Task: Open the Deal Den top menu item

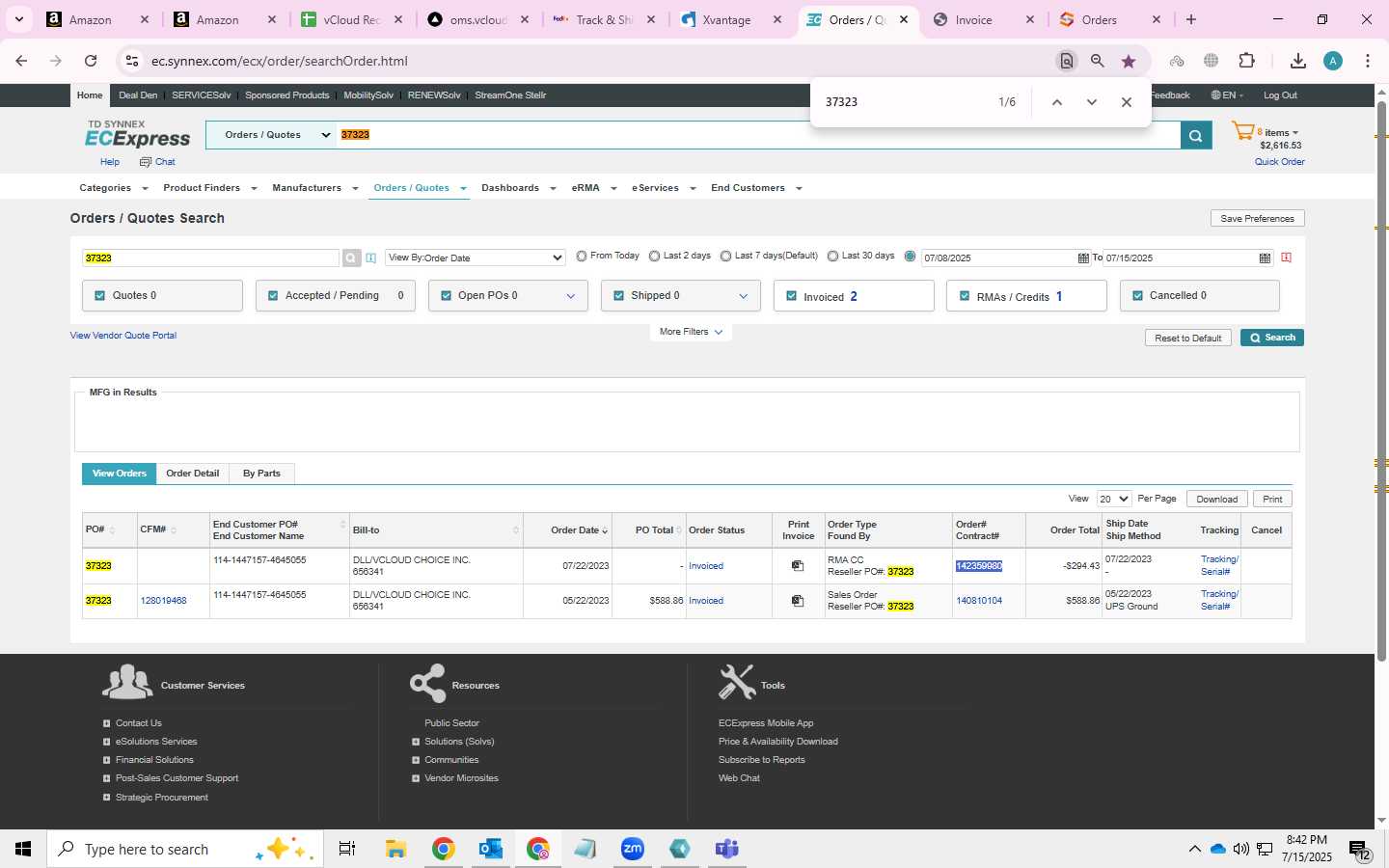Action: pos(138,95)
